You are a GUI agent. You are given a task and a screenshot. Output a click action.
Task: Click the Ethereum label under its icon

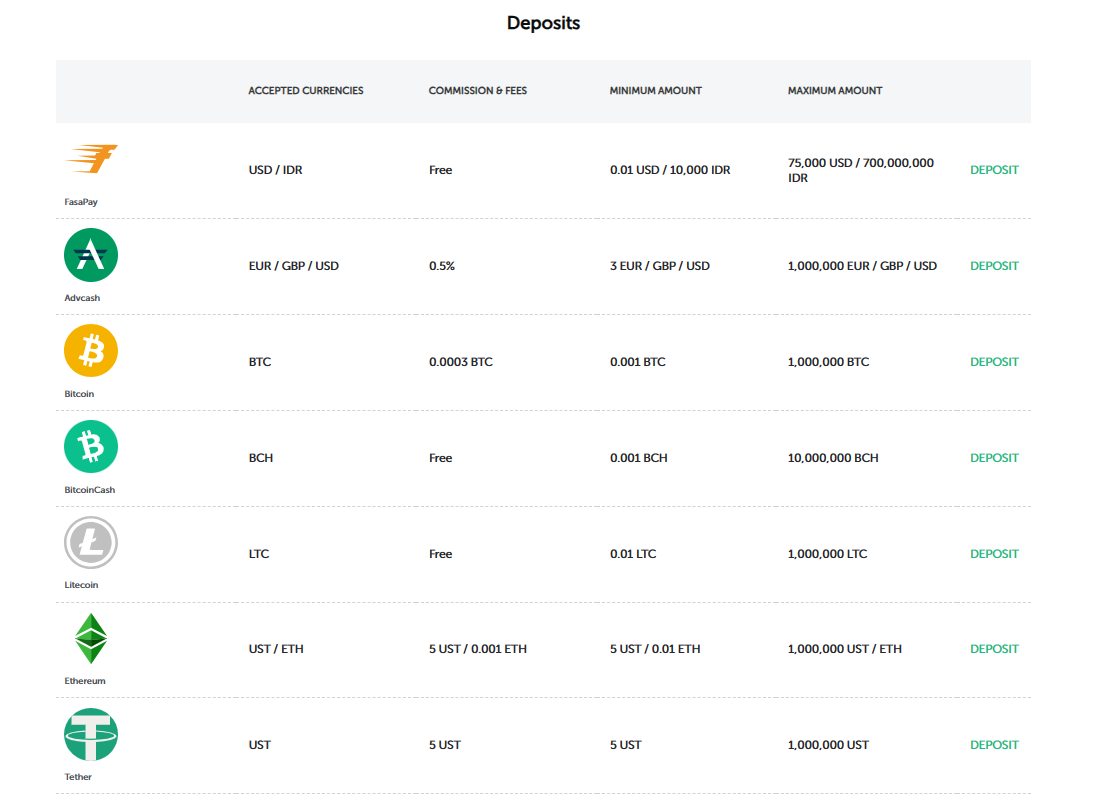click(x=85, y=681)
